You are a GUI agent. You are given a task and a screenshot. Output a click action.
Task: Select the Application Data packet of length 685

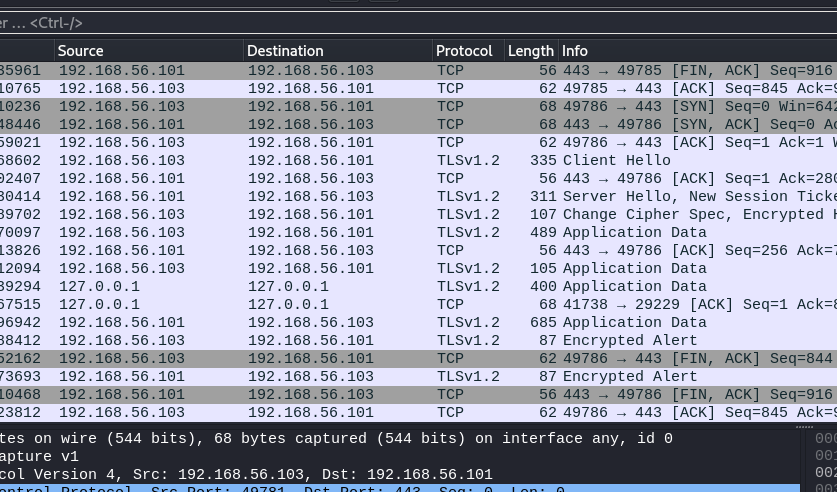(x=418, y=322)
